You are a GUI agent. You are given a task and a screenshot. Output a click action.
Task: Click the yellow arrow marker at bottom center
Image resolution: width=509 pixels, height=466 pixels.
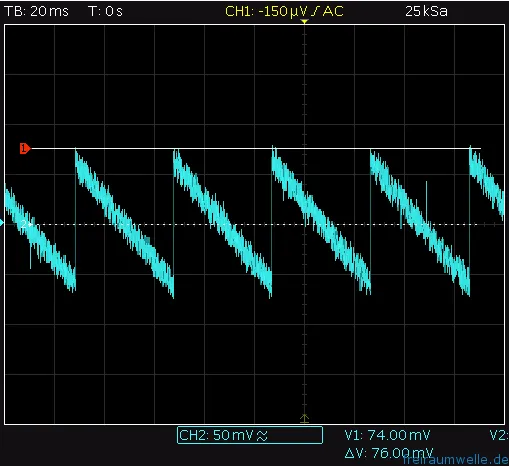(304, 418)
